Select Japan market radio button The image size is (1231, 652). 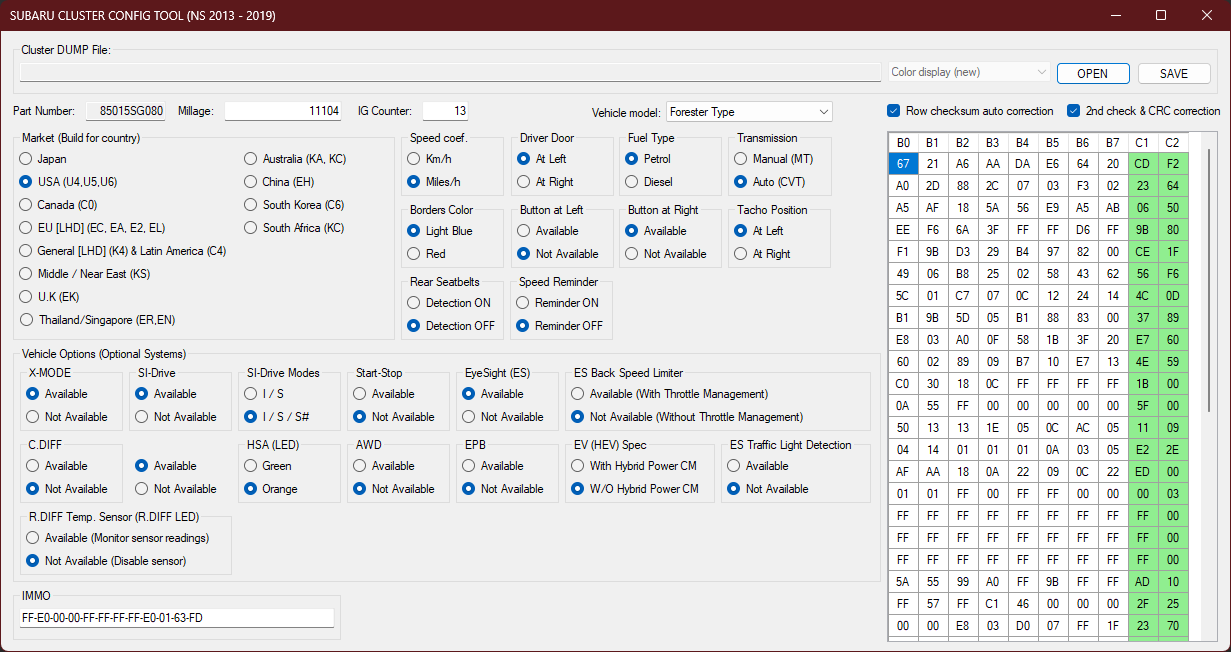click(26, 159)
